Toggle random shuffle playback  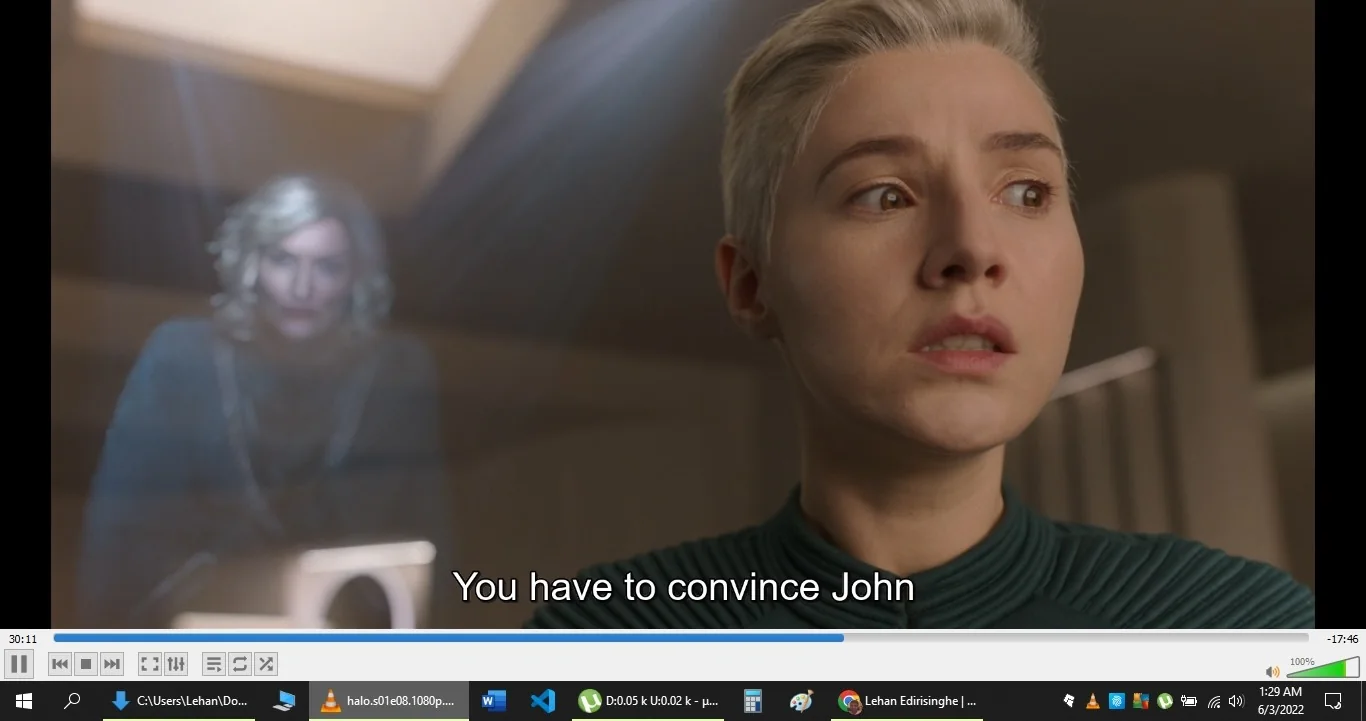[x=266, y=664]
